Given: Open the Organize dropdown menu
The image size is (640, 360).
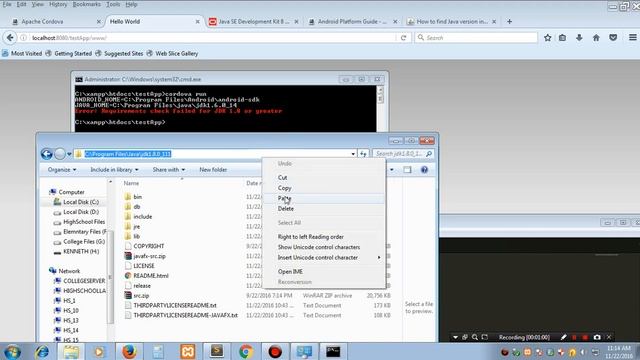Looking at the screenshot, I should pyautogui.click(x=62, y=170).
